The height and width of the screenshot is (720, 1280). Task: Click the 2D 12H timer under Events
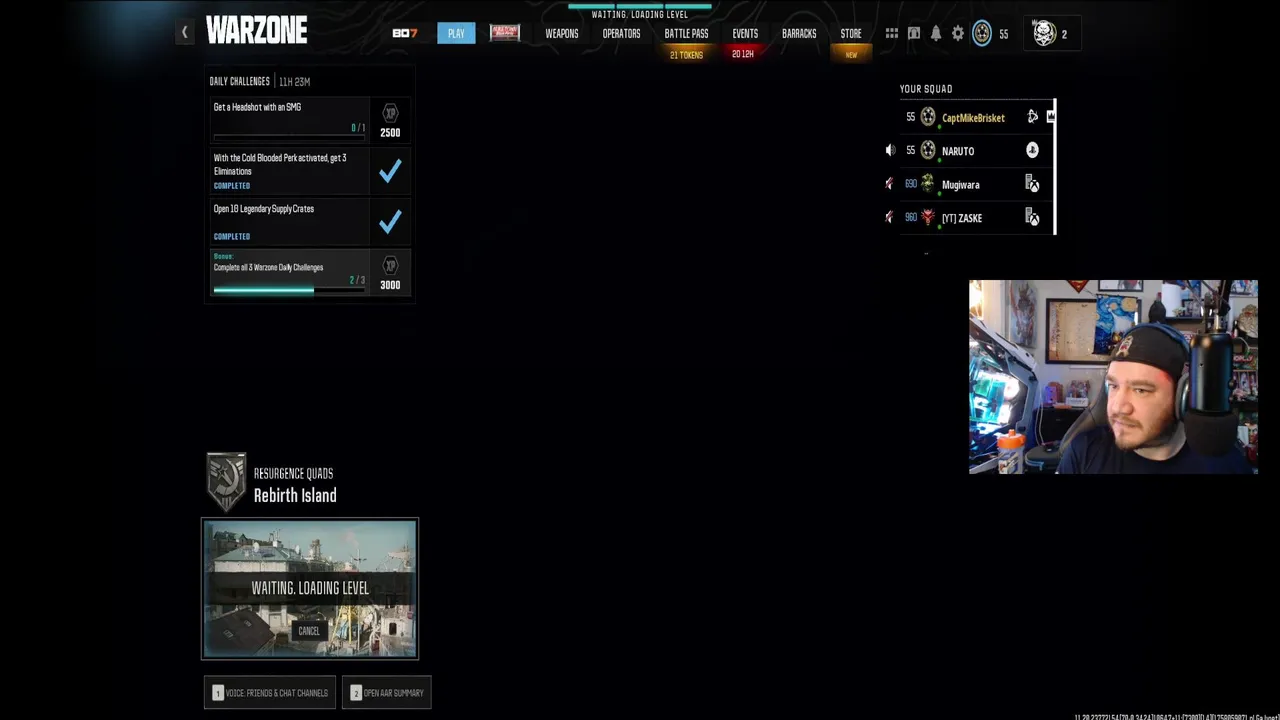(x=743, y=54)
